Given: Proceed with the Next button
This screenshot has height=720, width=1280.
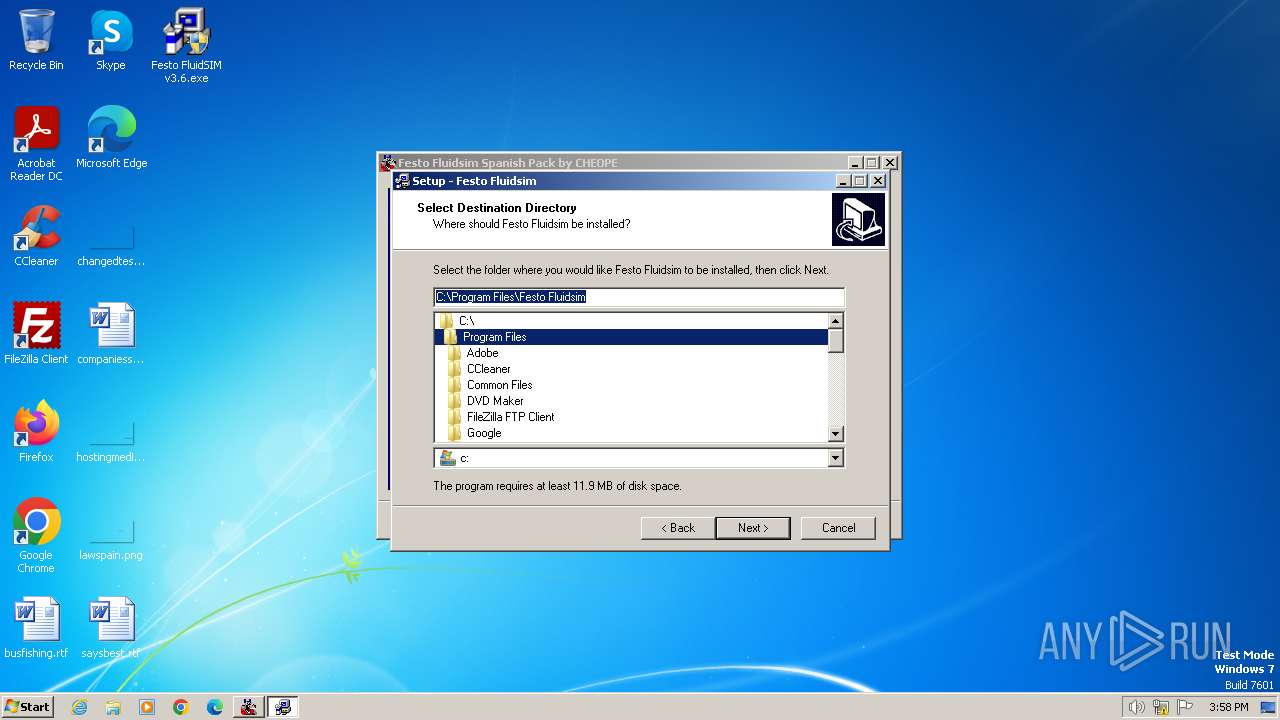Looking at the screenshot, I should 753,528.
